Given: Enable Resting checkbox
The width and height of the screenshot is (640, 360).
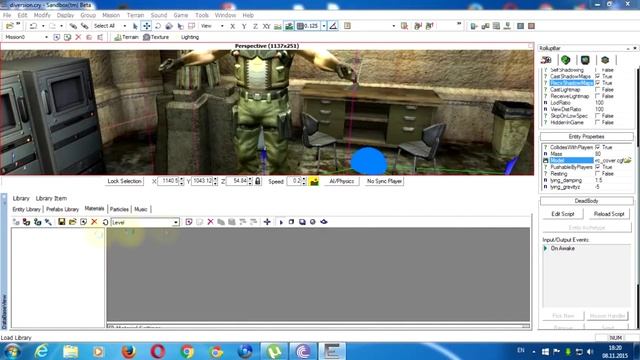Looking at the screenshot, I should (598, 173).
